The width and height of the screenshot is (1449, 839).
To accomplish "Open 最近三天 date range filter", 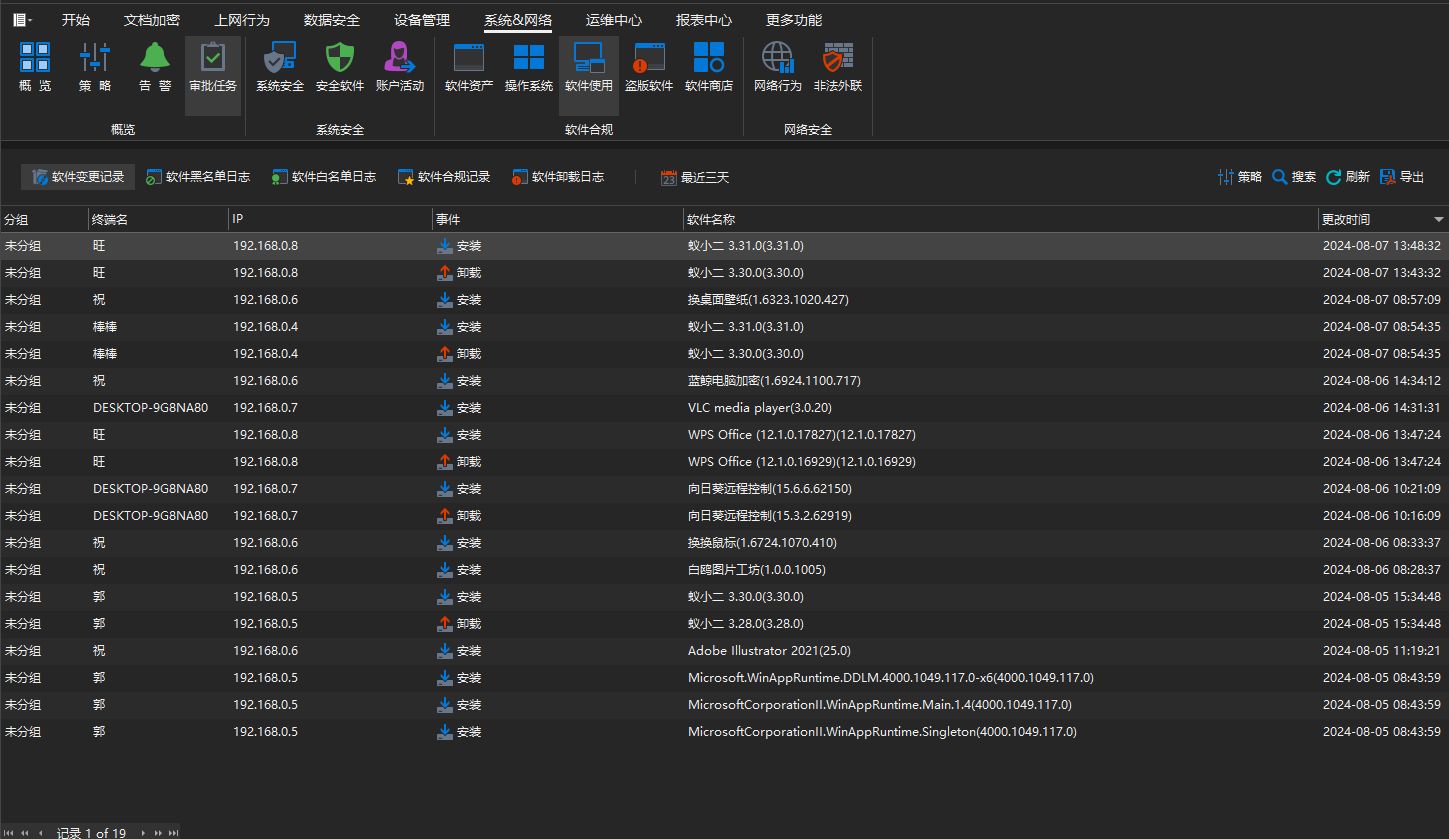I will [695, 177].
